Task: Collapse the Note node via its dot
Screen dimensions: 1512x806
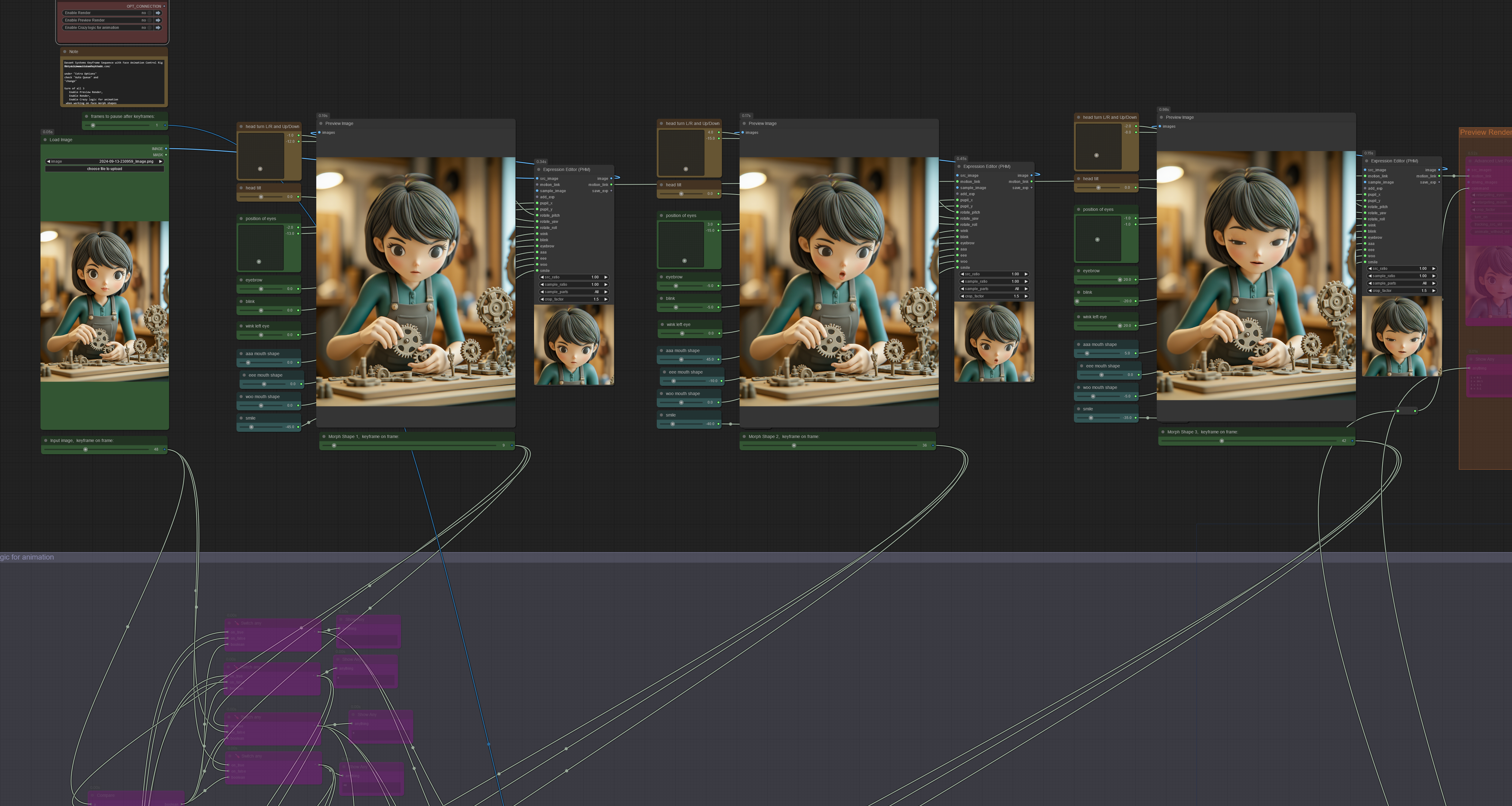Action: [x=64, y=52]
